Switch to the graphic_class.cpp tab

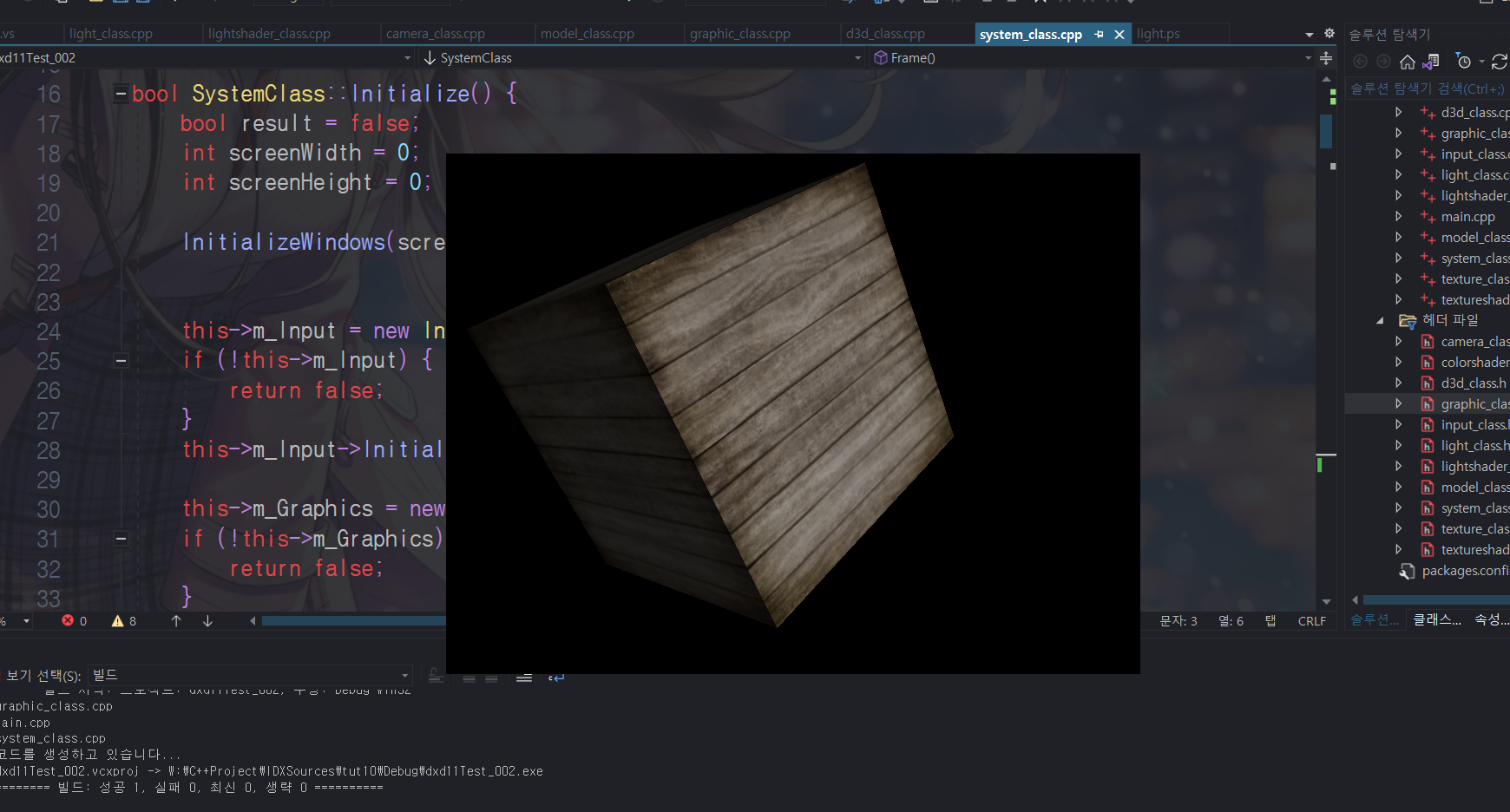pos(740,34)
